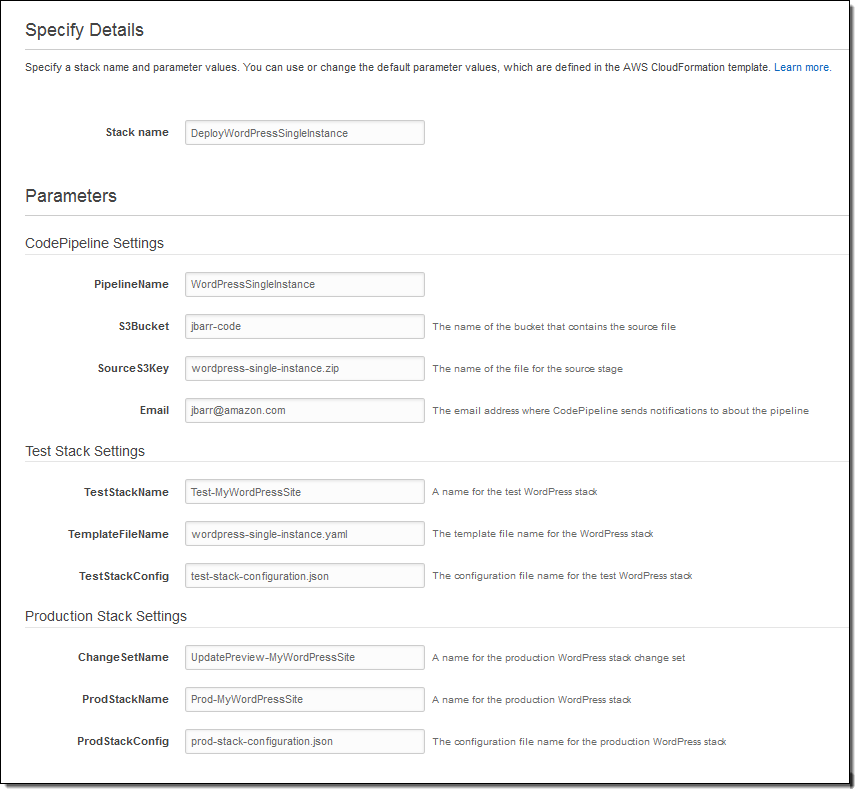Click the ChangeSetName field label
The width and height of the screenshot is (860, 794).
pyautogui.click(x=123, y=657)
